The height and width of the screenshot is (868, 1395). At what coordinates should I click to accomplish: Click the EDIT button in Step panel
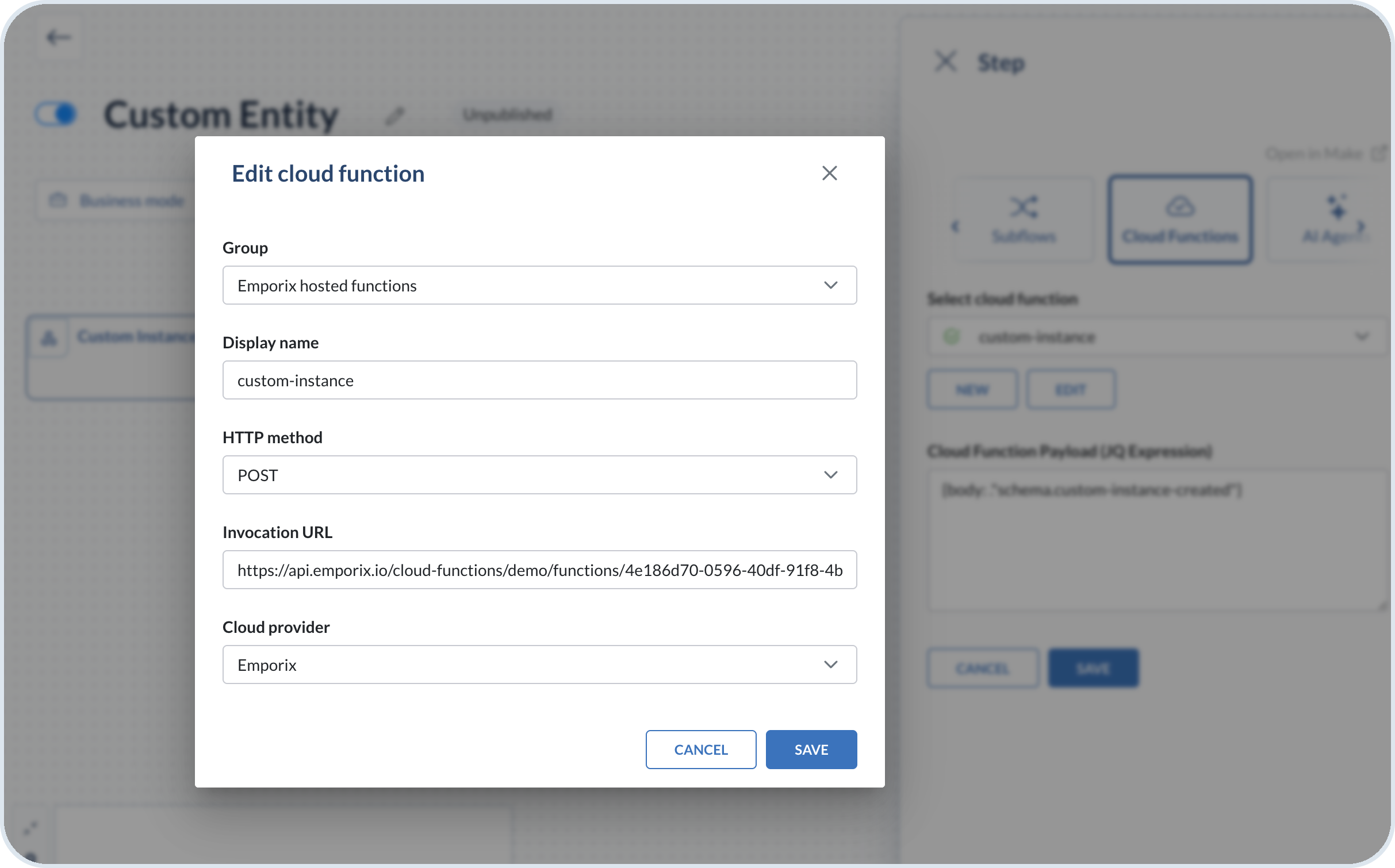pos(1071,390)
